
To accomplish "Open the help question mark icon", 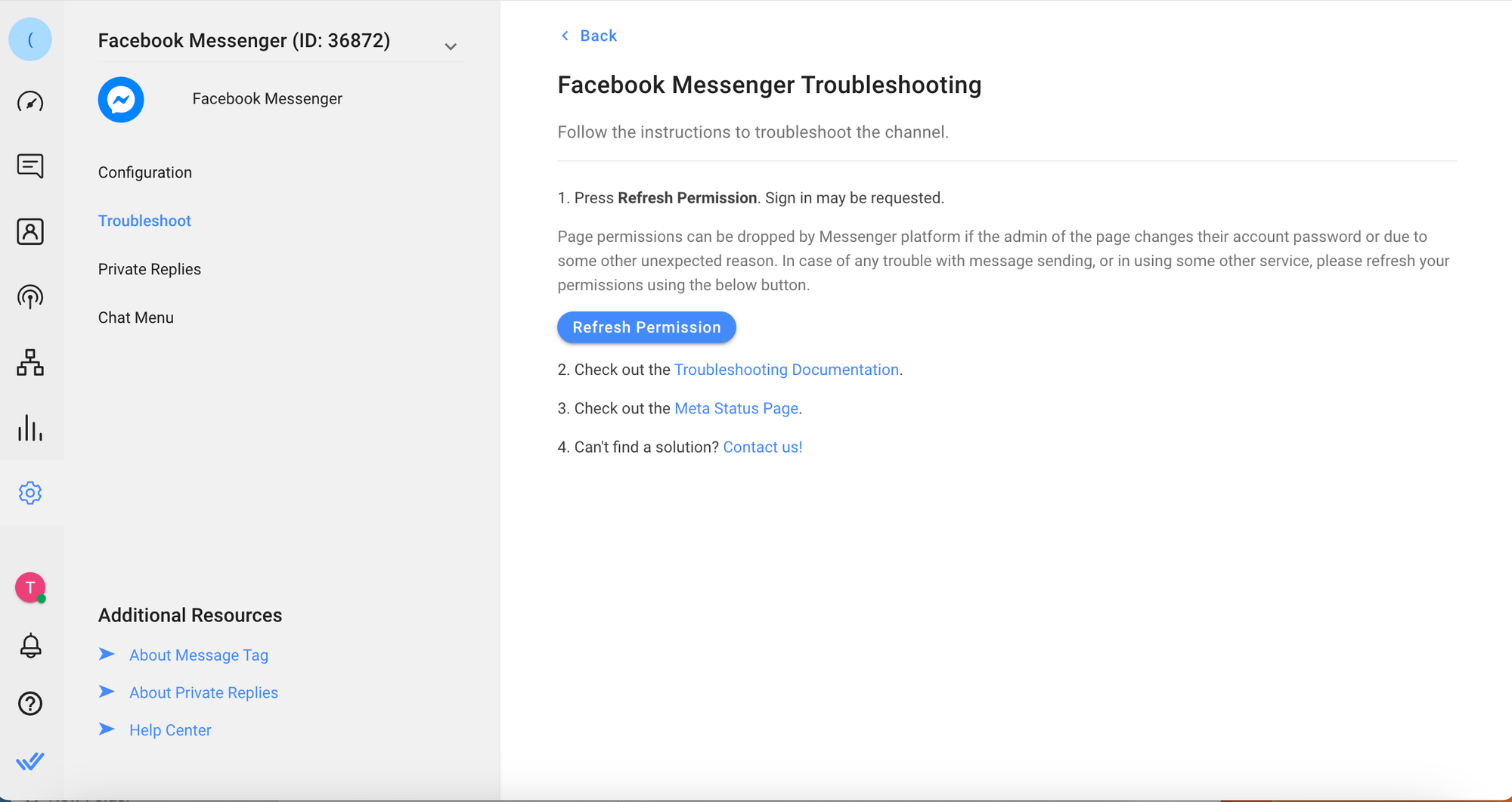I will point(30,704).
